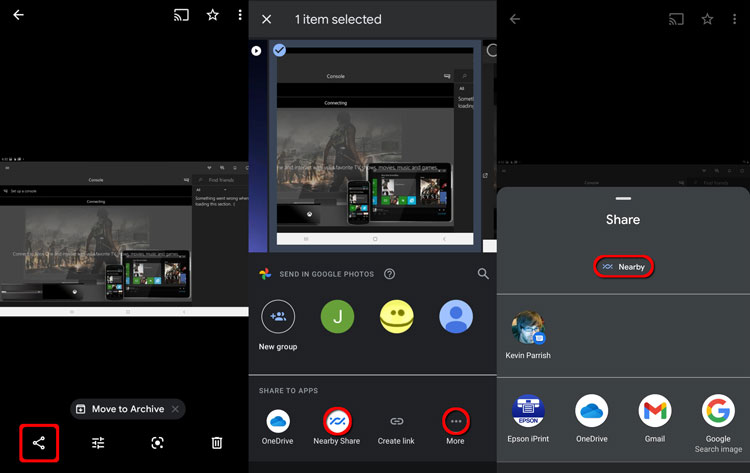Tap cast icon in left photo viewer
Viewport: 750px width, 473px height.
181,15
